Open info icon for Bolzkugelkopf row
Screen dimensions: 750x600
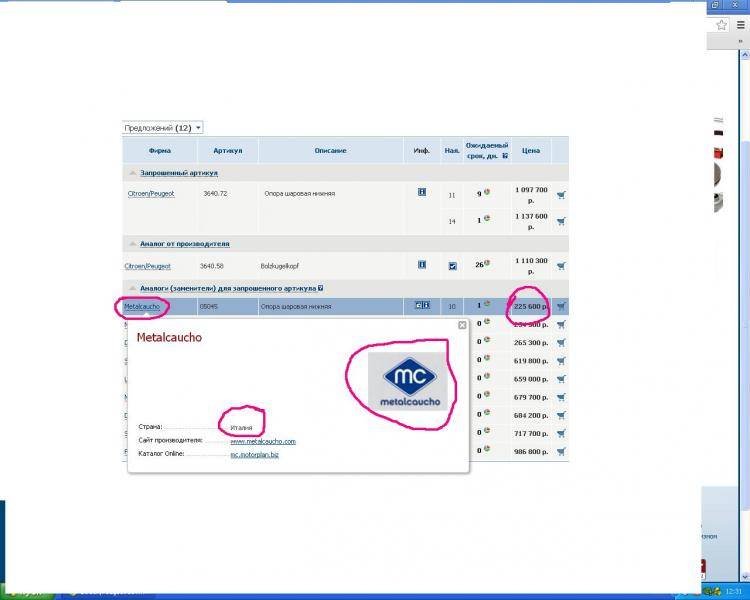coord(422,265)
